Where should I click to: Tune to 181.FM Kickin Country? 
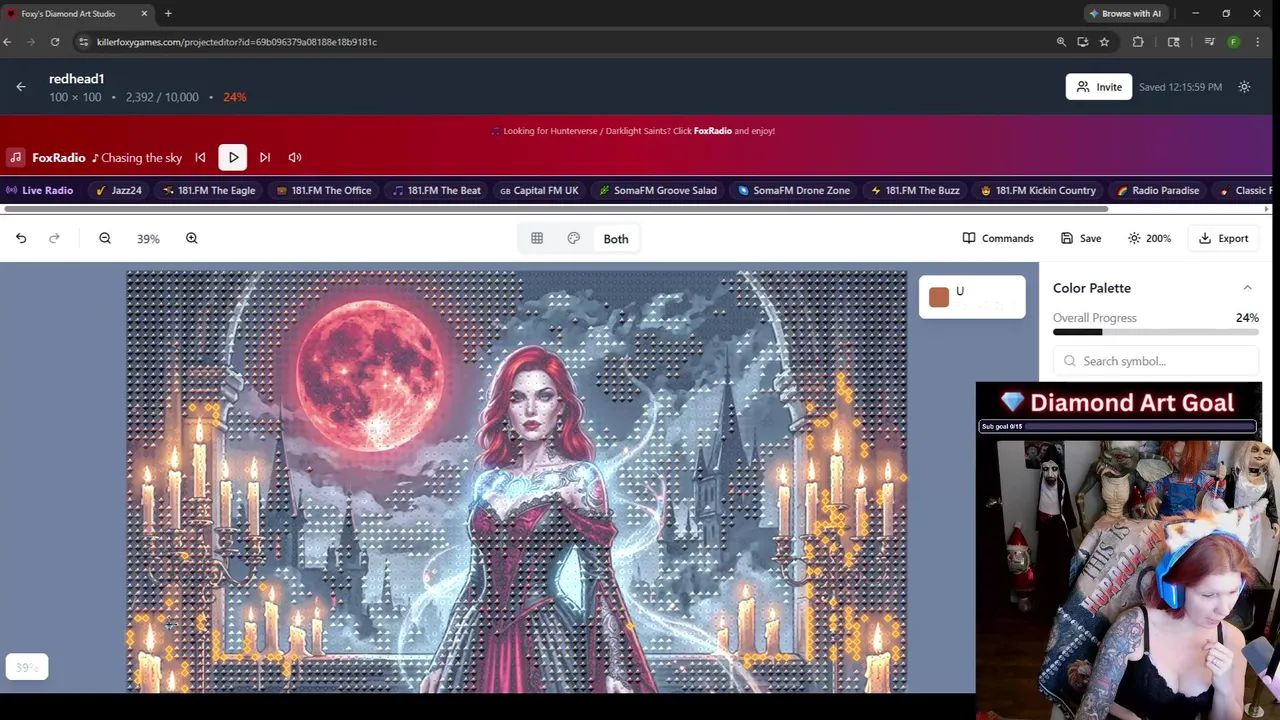(1038, 190)
